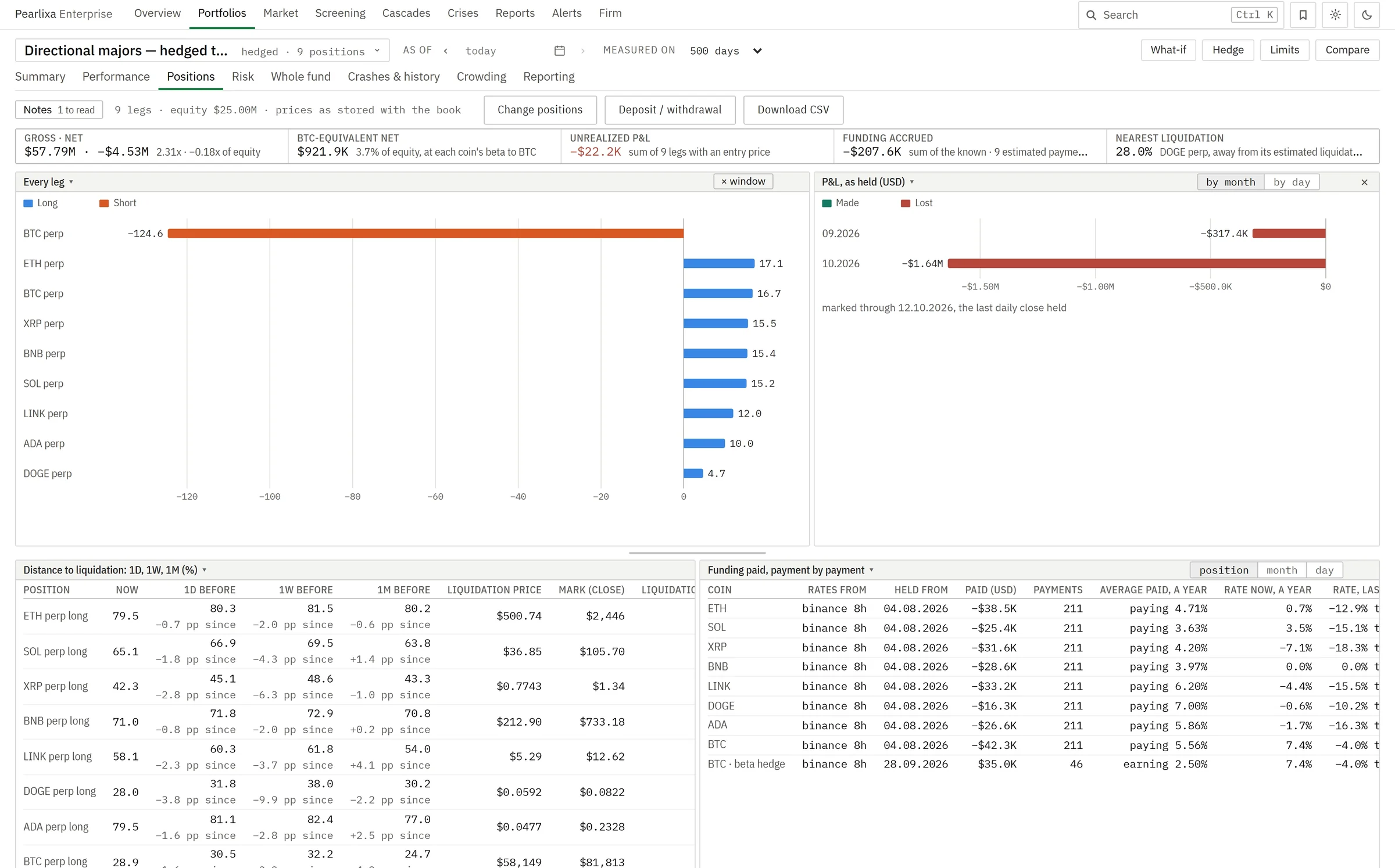Image resolution: width=1395 pixels, height=868 pixels.
Task: Expand the portfolio selector dropdown
Action: point(202,51)
